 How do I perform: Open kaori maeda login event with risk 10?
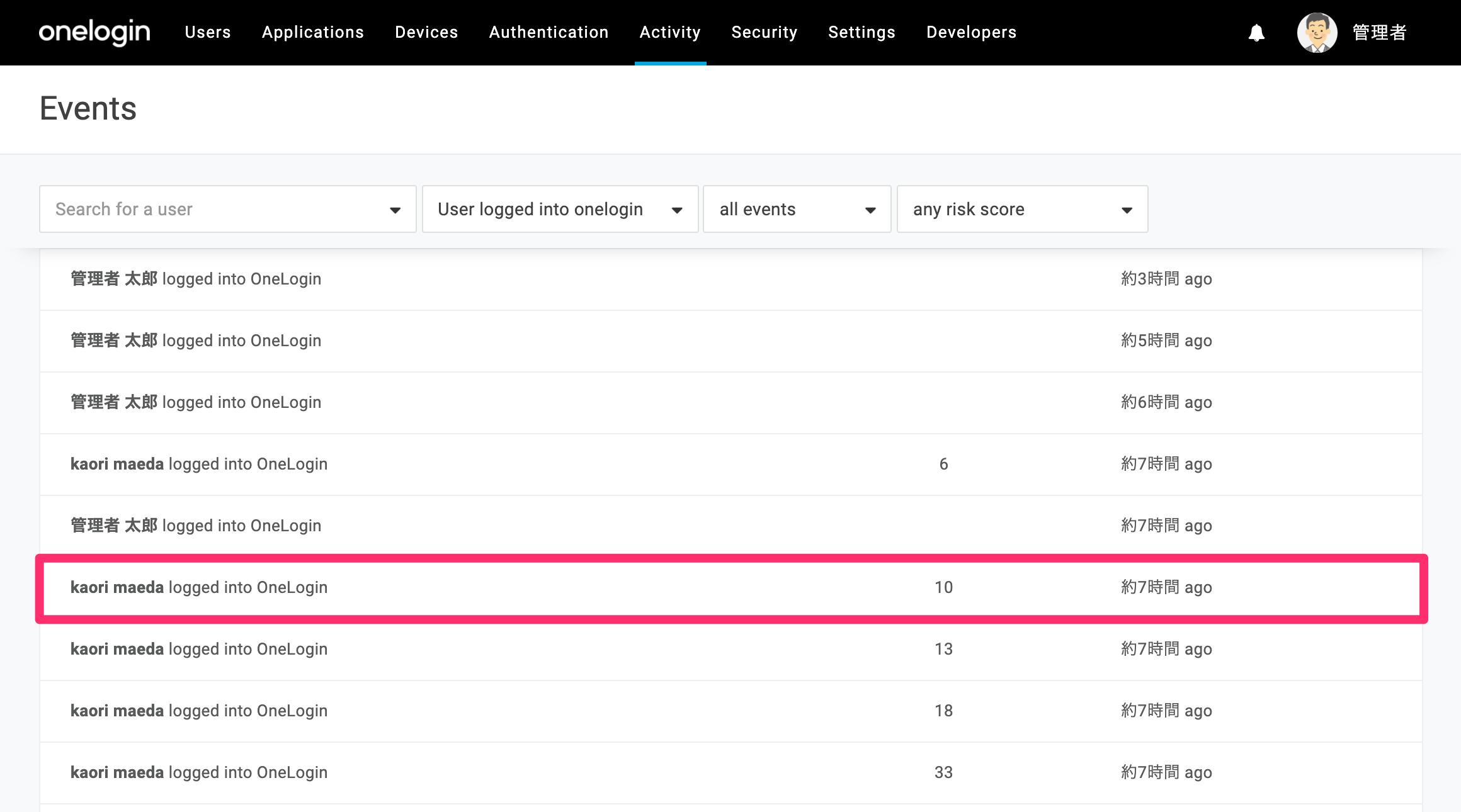[730, 588]
